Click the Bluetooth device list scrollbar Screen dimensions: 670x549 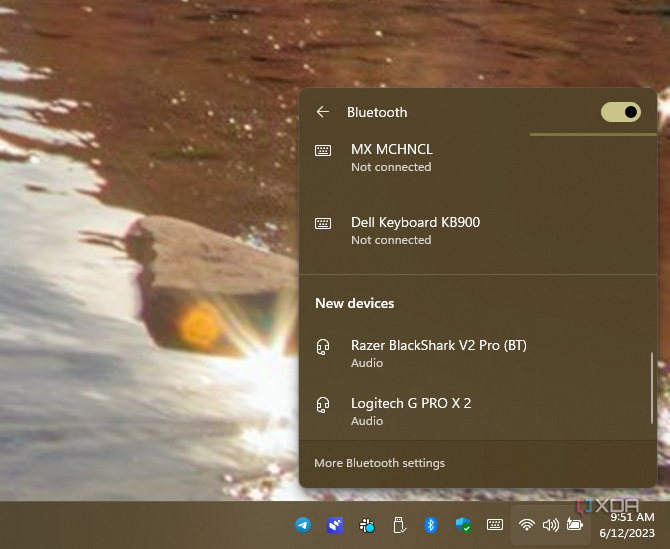652,386
